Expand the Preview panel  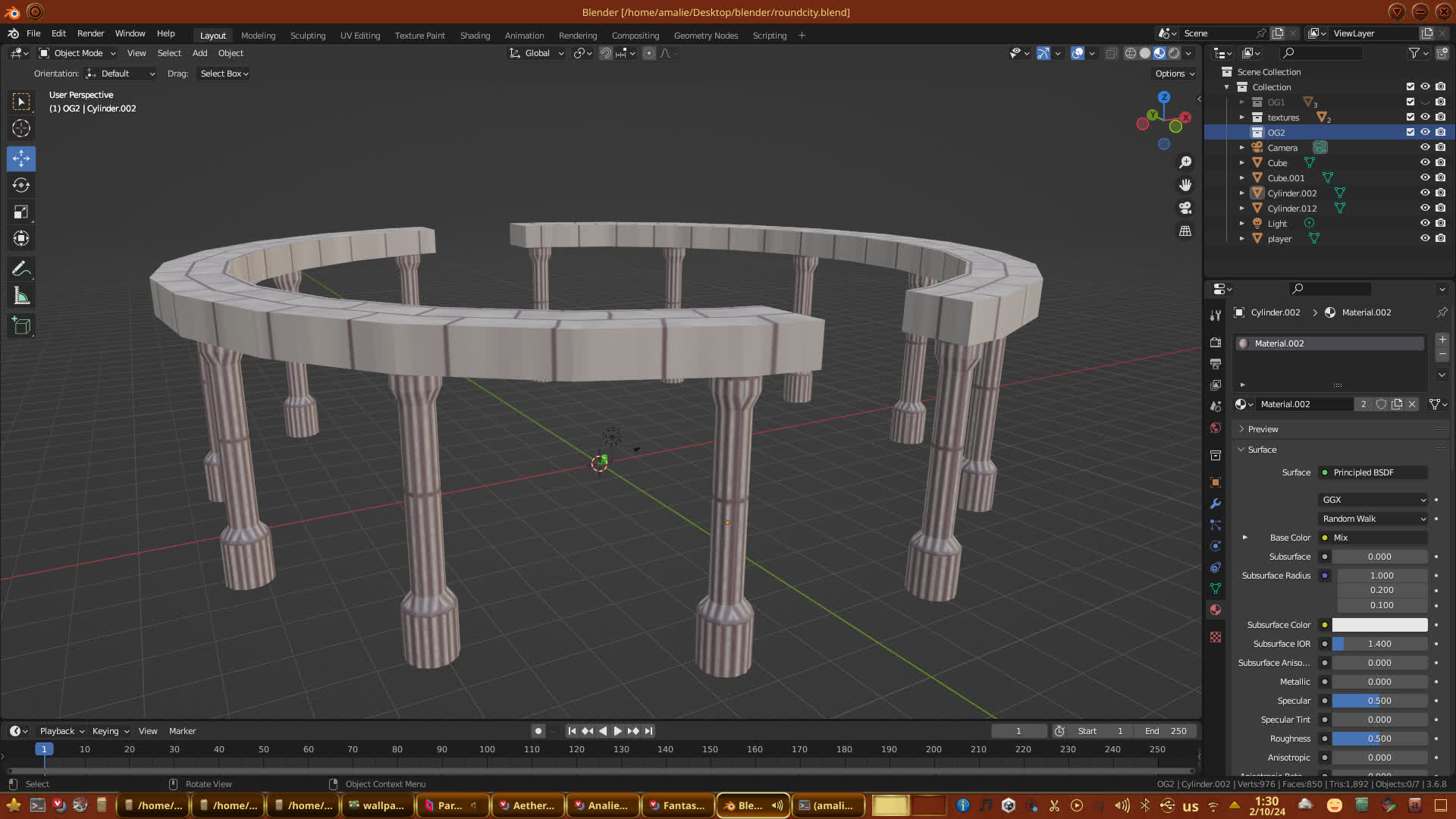coord(1263,429)
